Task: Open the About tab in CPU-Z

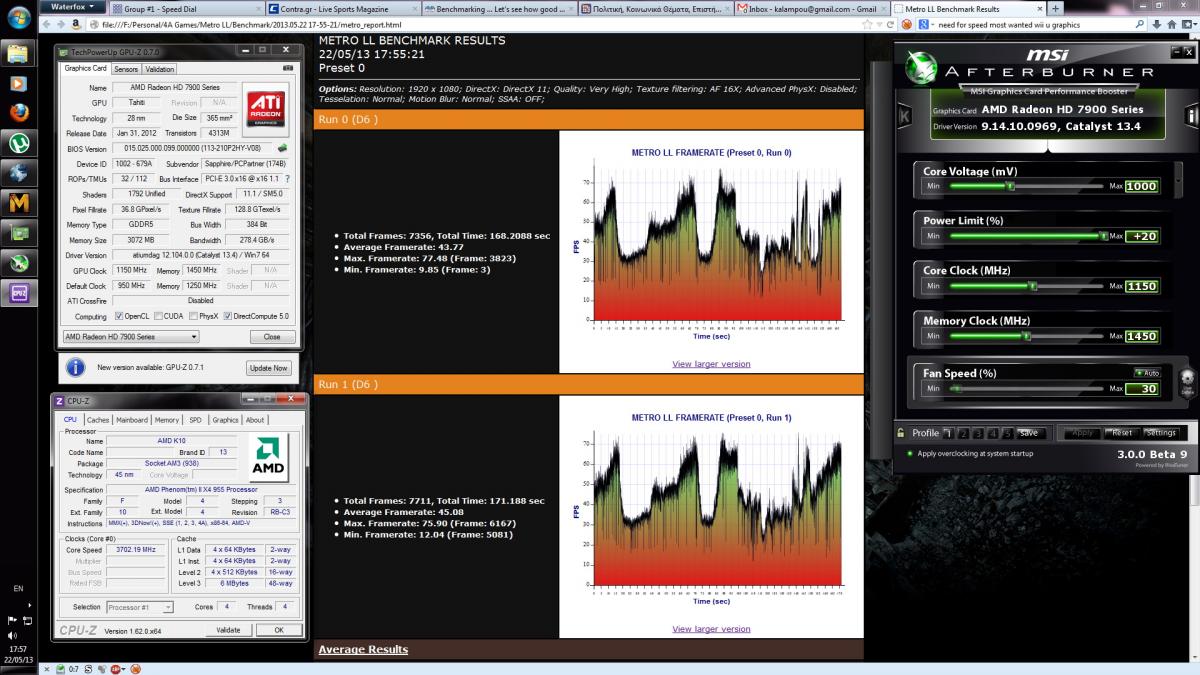Action: point(256,420)
